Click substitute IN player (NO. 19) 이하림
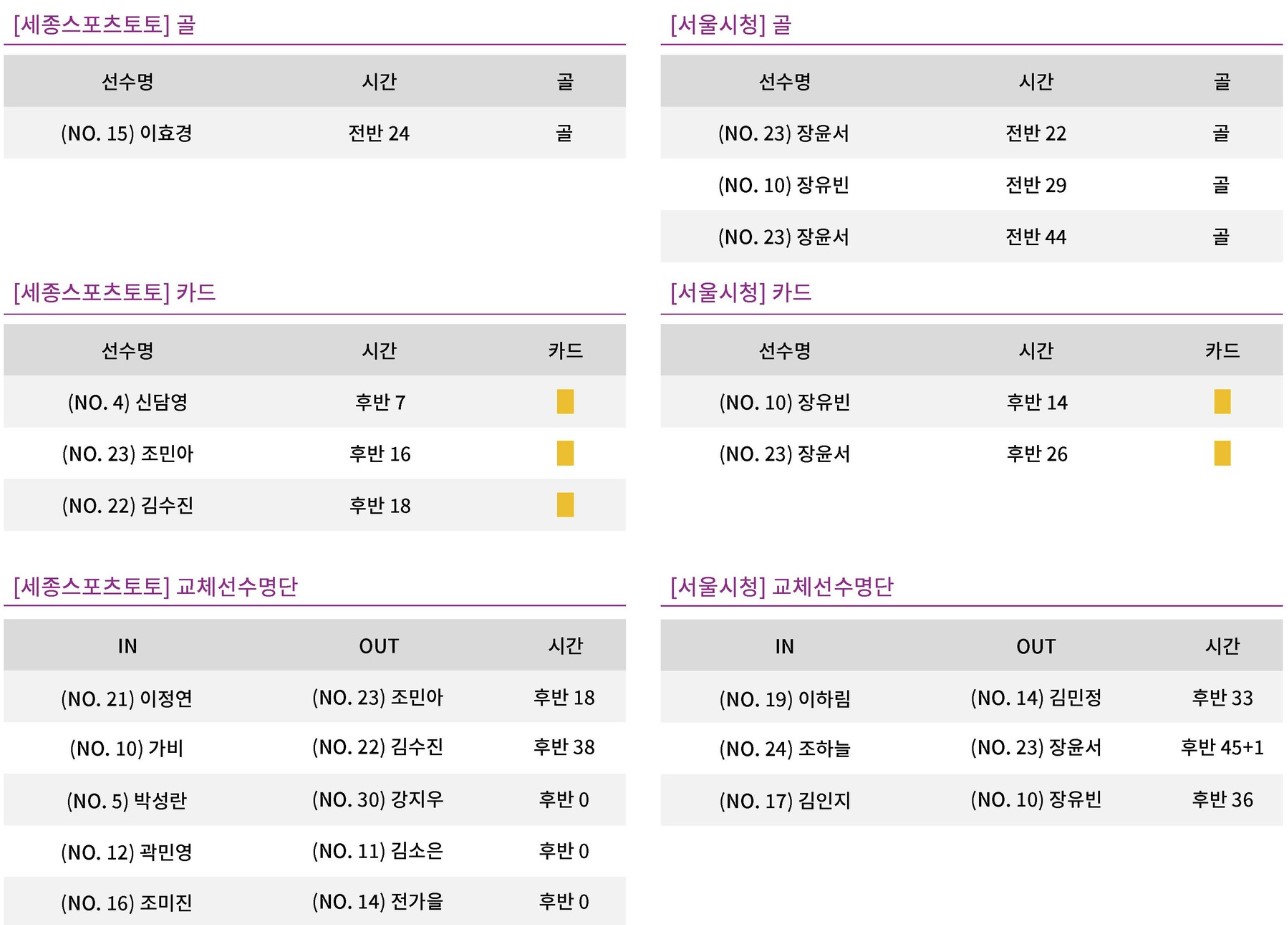 (x=784, y=698)
